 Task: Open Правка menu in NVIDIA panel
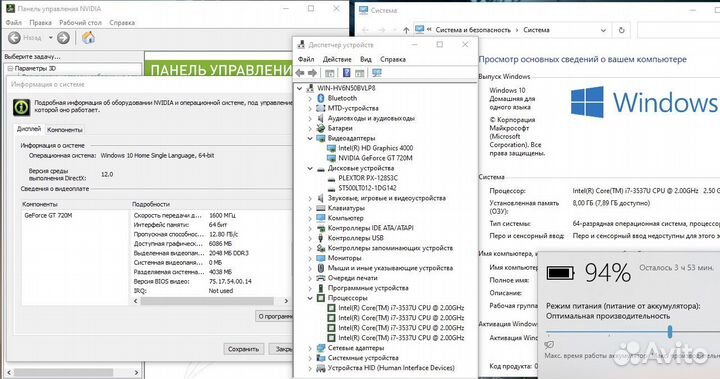[x=40, y=23]
